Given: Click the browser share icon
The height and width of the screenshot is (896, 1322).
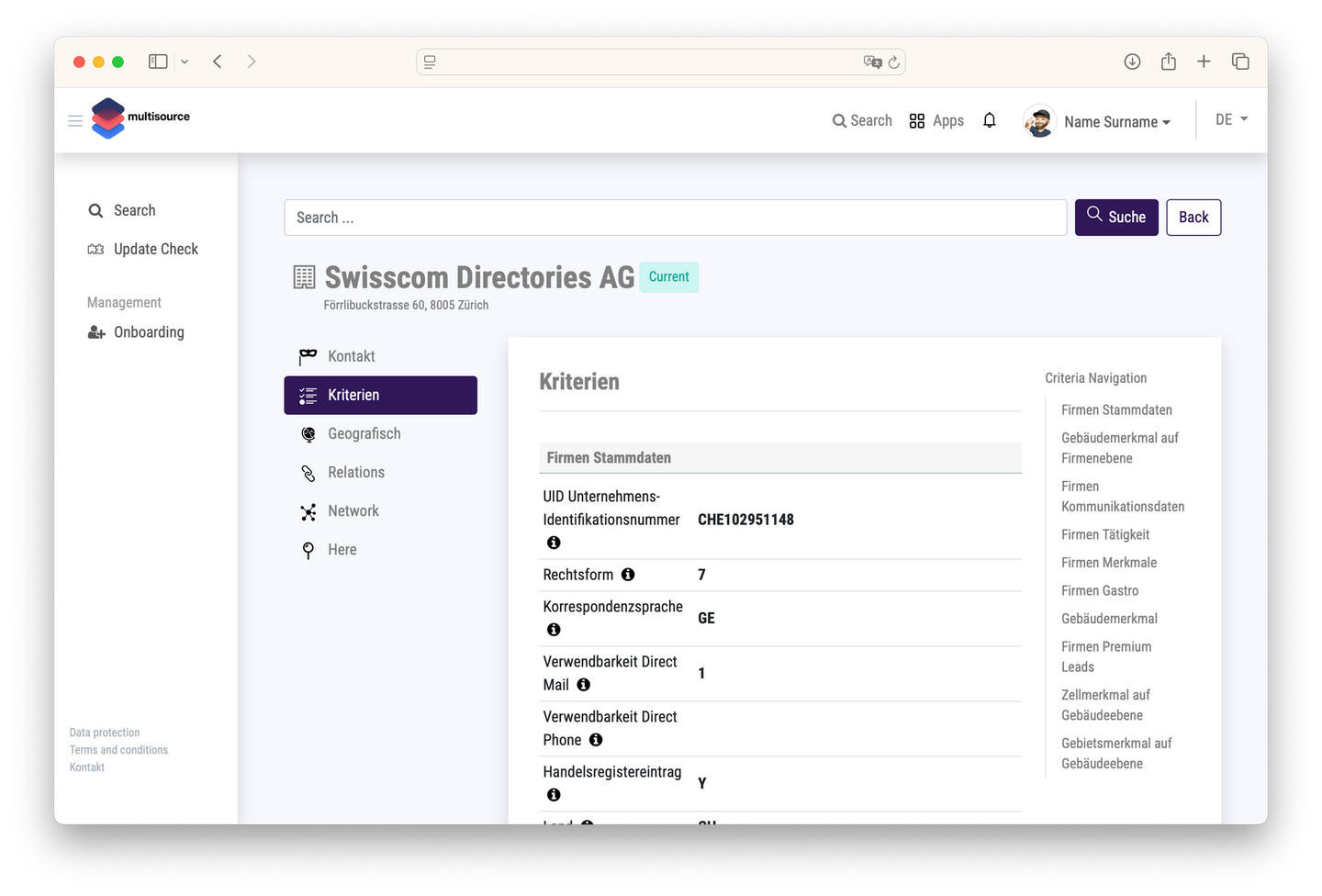Looking at the screenshot, I should coord(1168,62).
